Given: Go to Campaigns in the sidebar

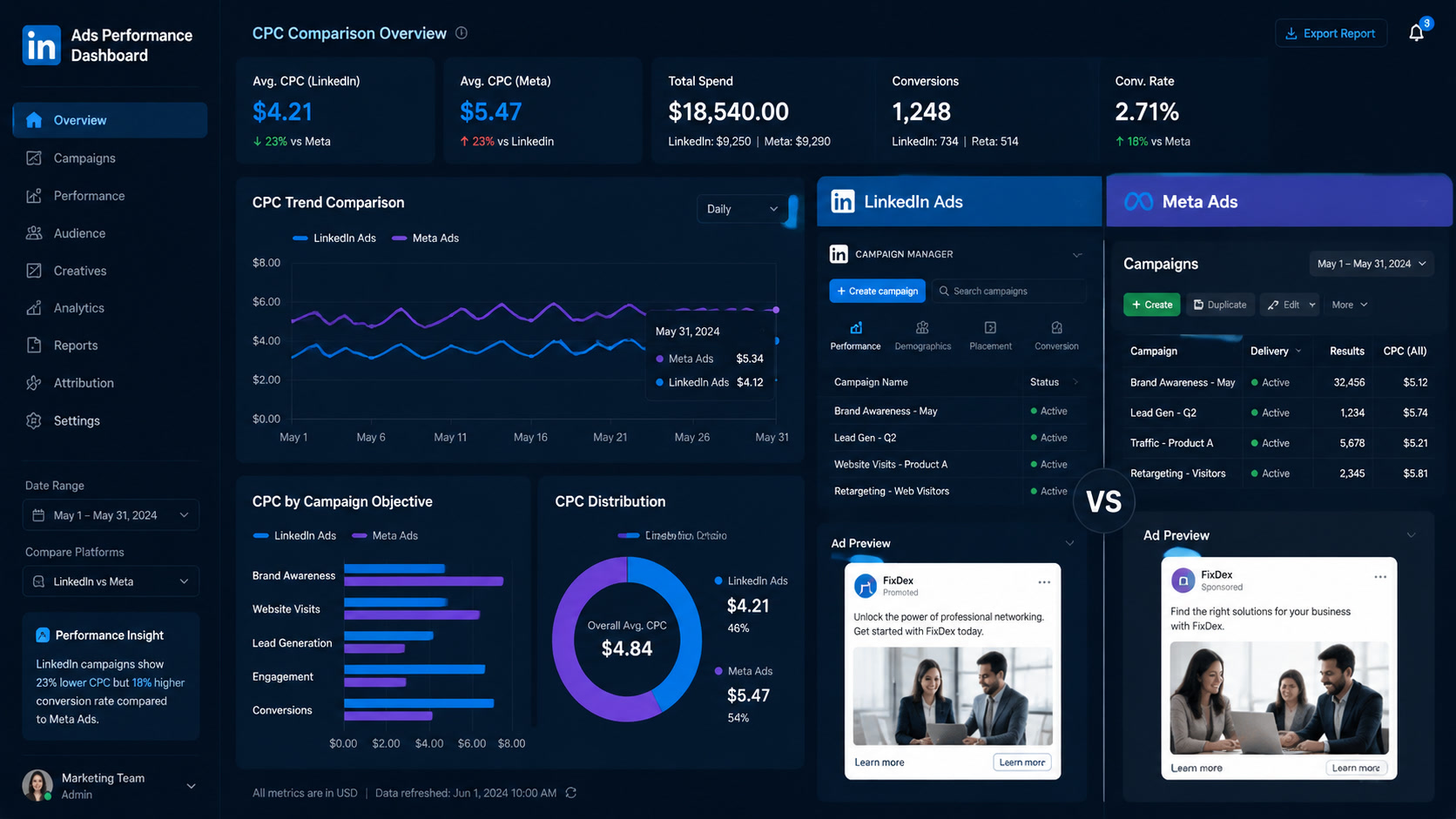Looking at the screenshot, I should pos(110,158).
